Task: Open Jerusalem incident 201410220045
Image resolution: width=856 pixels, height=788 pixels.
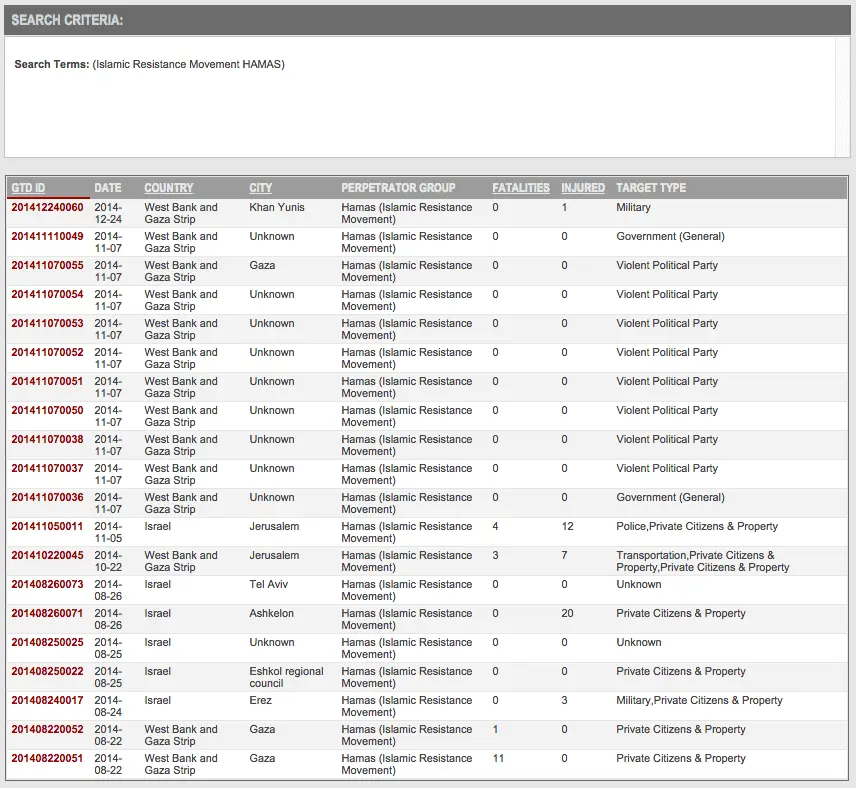Action: click(47, 556)
